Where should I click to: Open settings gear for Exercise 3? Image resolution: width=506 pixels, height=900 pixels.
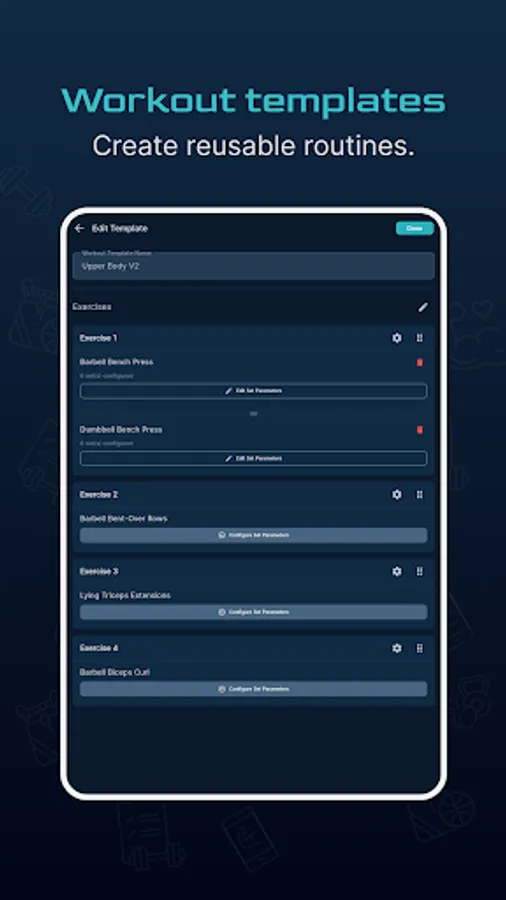point(397,571)
